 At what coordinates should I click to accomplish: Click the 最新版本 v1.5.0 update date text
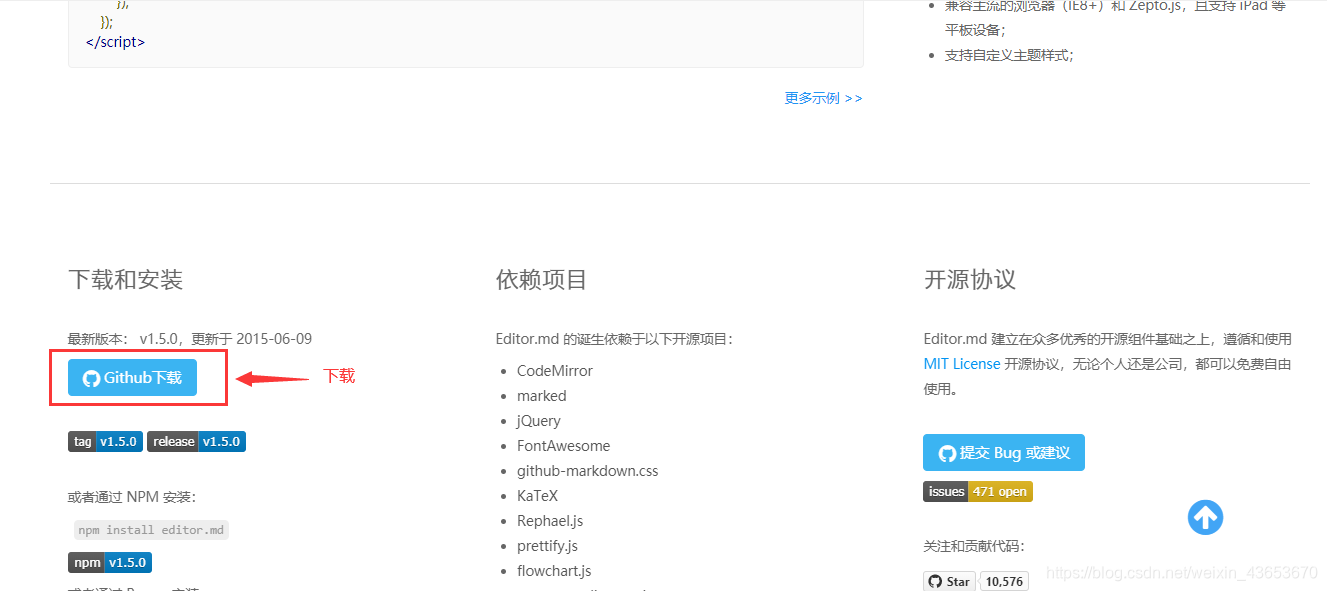point(190,339)
